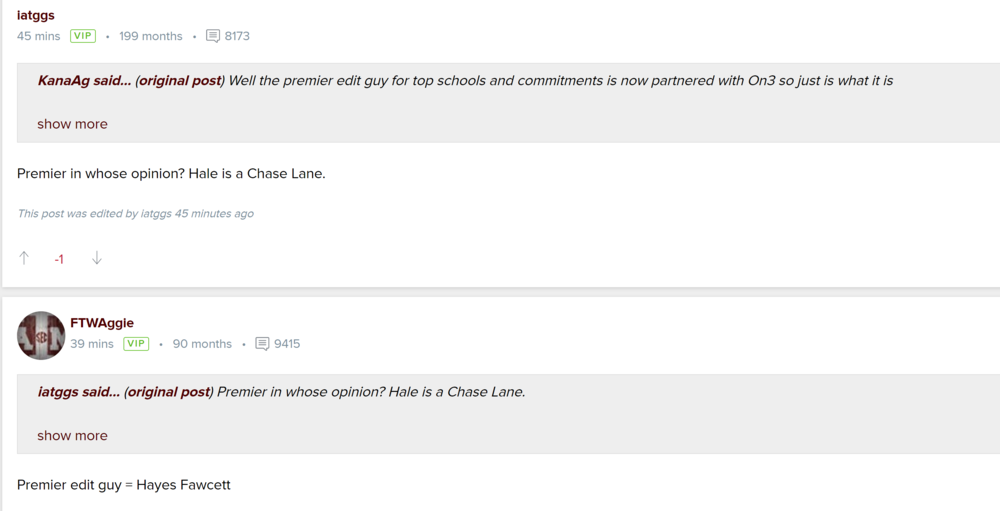Screen dimensions: 1000x511
Task: Click the 39 mins timestamp
Action: (x=92, y=344)
